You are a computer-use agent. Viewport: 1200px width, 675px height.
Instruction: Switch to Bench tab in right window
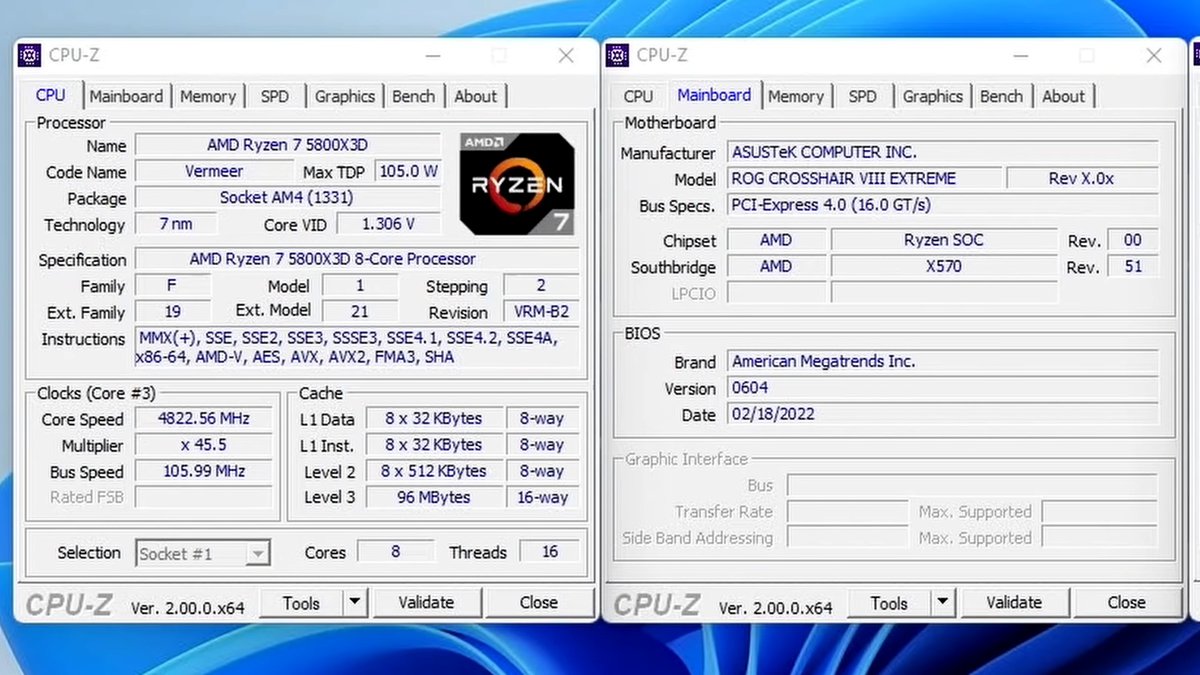pos(1001,97)
